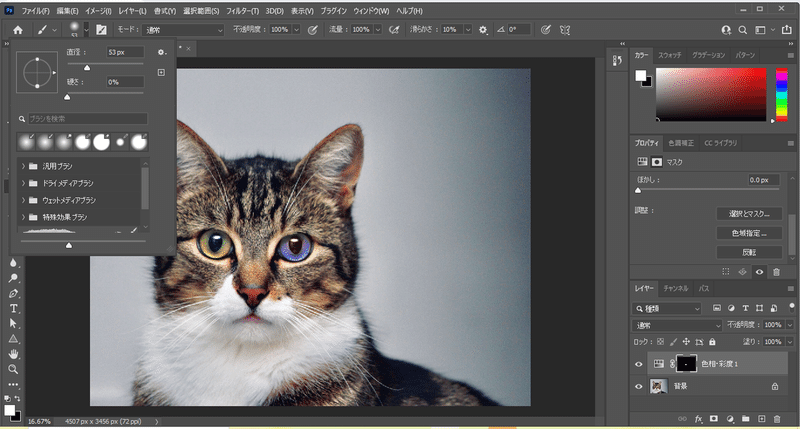800x429 pixels.
Task: Toggle visibility of the 背景 layer
Action: 639,385
